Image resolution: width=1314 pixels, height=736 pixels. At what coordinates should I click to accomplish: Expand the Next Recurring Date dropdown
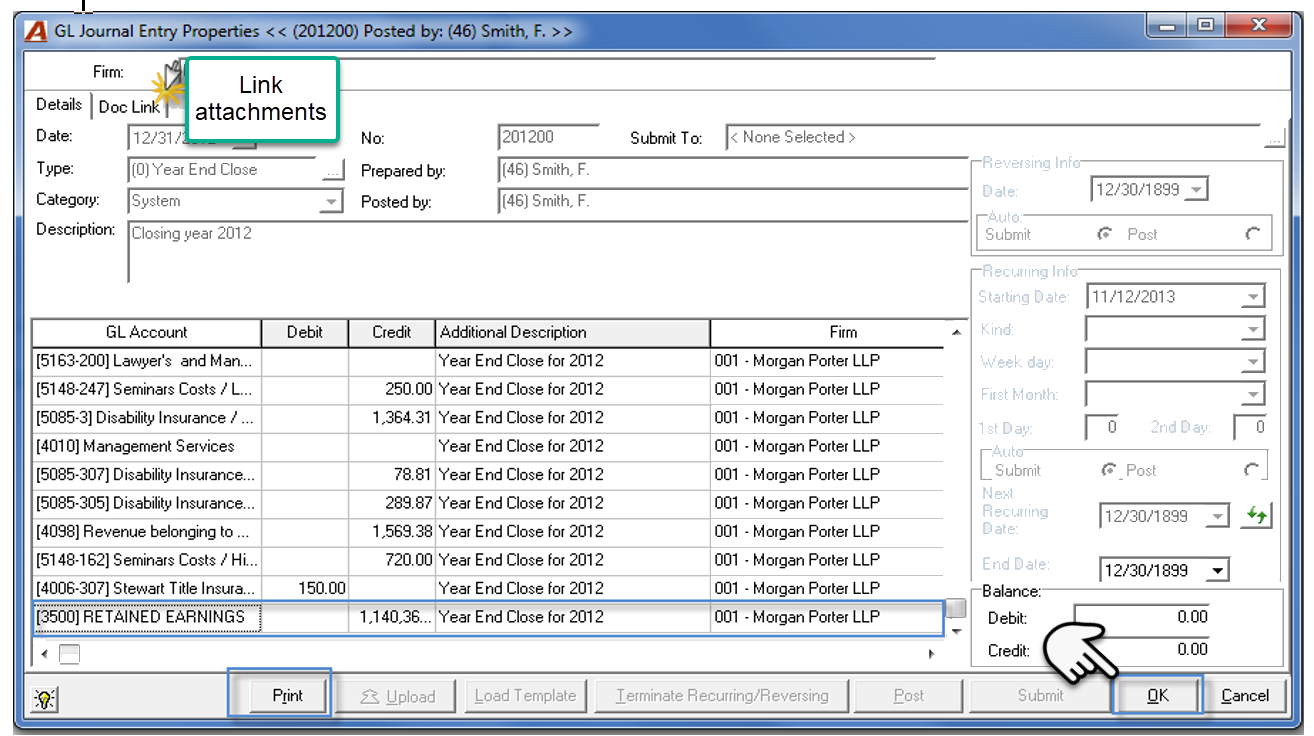click(x=1217, y=517)
